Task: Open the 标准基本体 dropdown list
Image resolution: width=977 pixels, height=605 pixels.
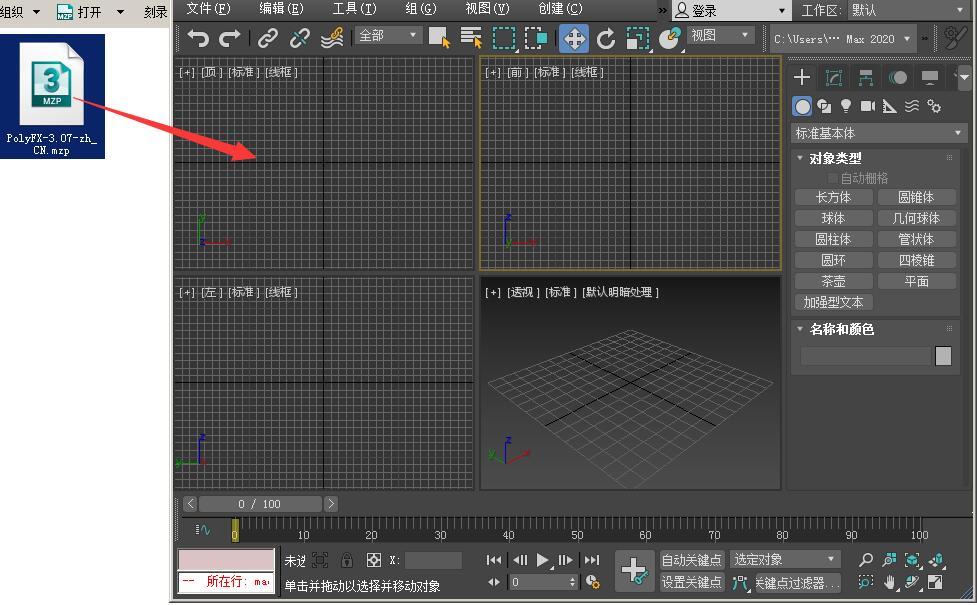Action: (x=877, y=132)
